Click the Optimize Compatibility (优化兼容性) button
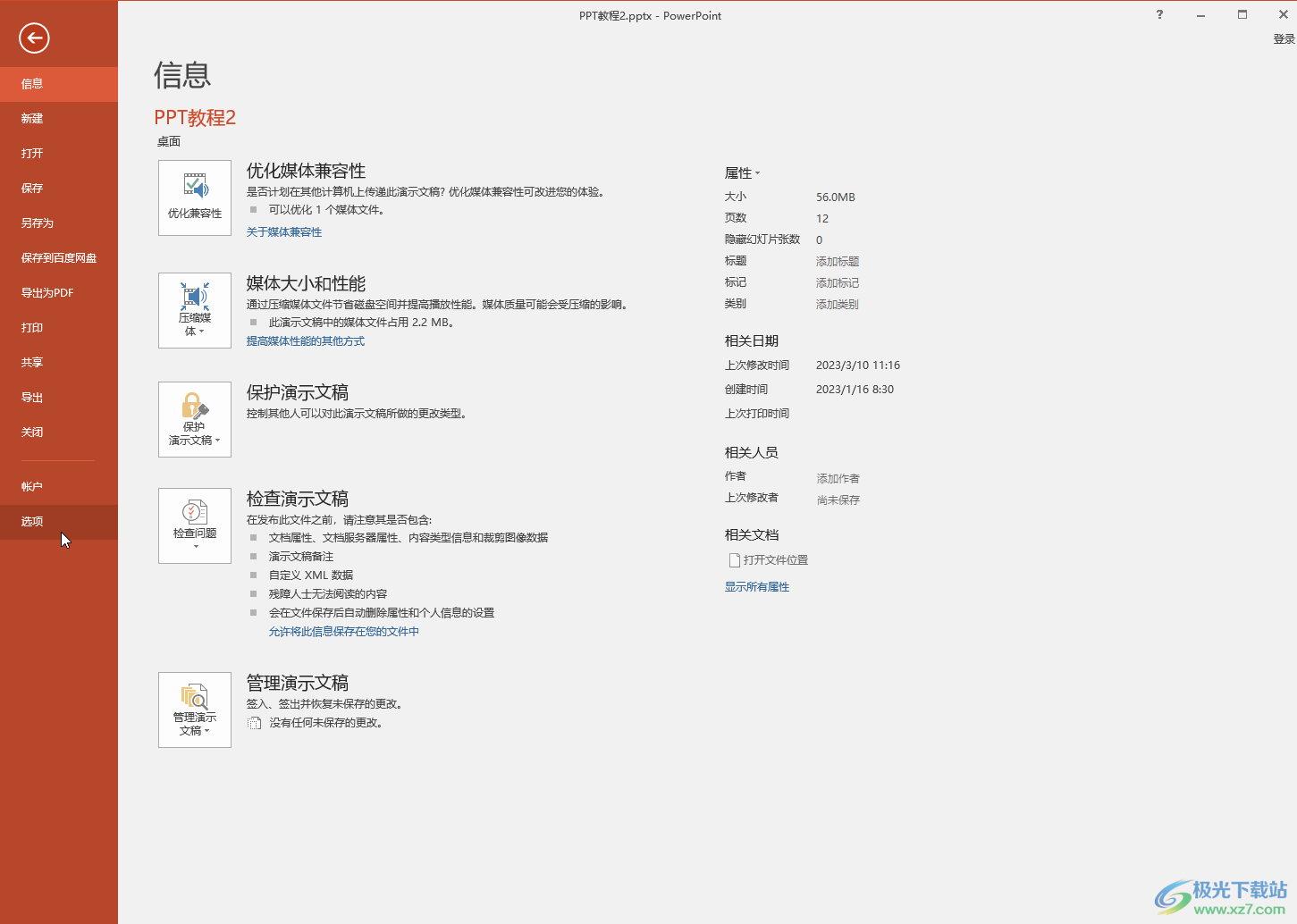Viewport: 1297px width, 924px height. [195, 198]
